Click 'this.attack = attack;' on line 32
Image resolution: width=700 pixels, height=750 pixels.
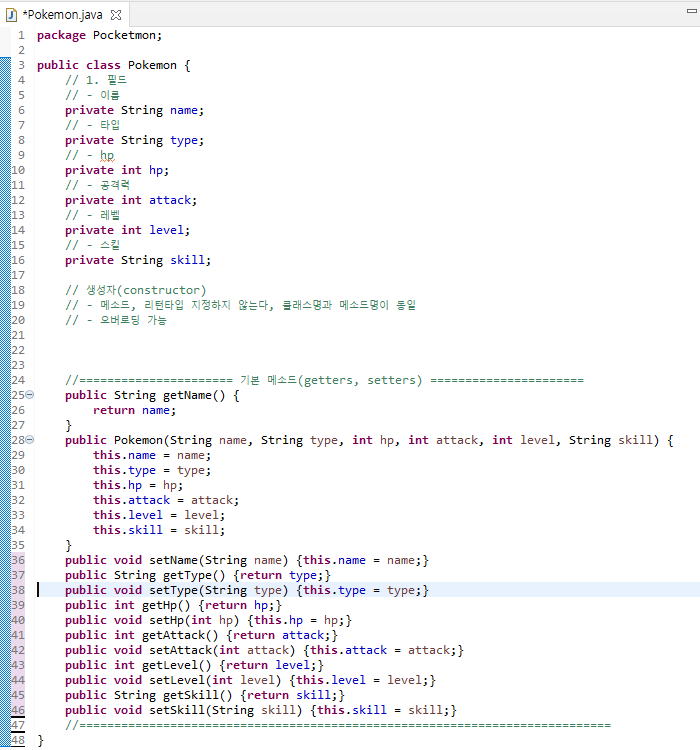click(166, 500)
